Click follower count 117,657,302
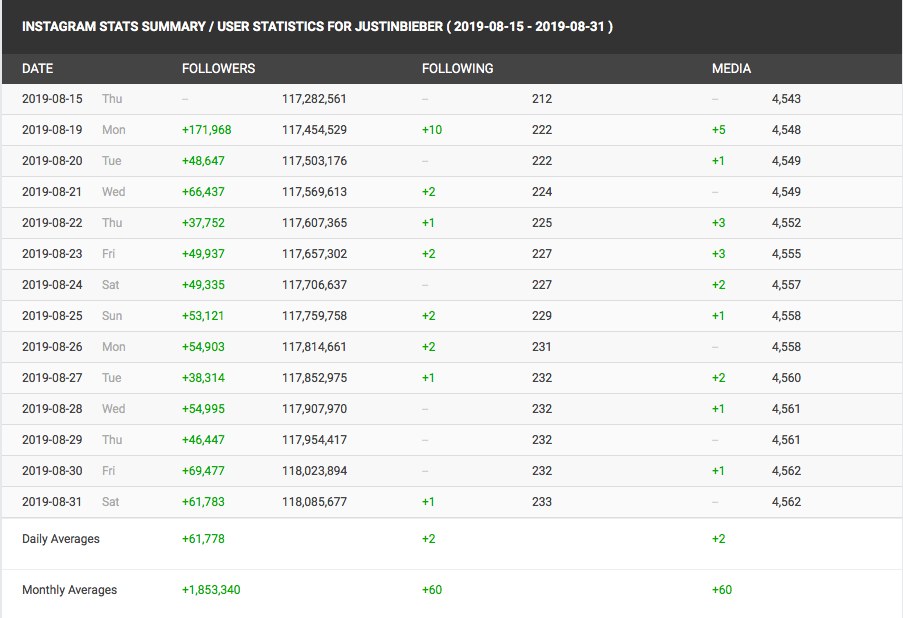The width and height of the screenshot is (903, 618). pos(314,254)
